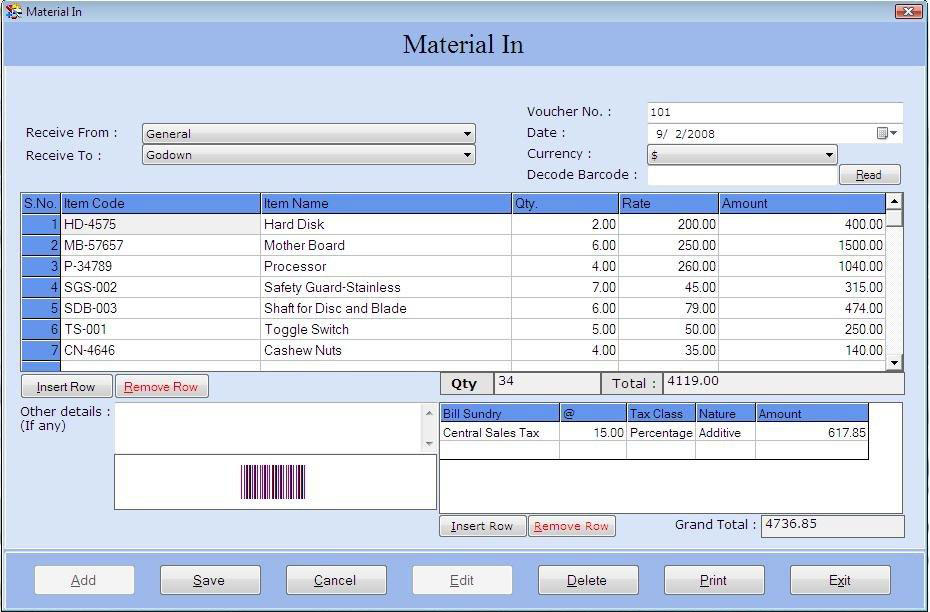
Task: Click Remove Row below the item grid
Action: pos(159,386)
